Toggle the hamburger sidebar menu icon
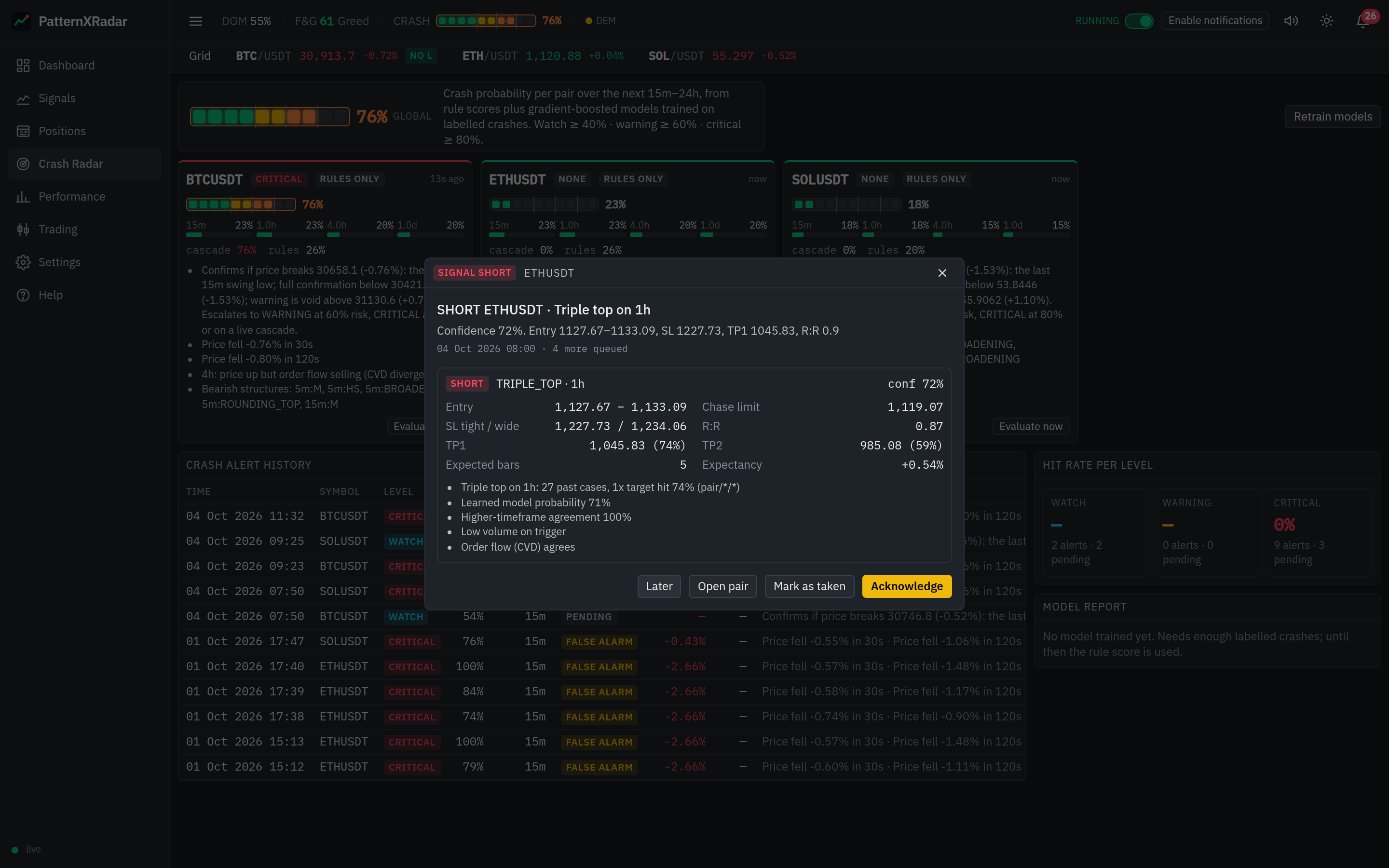1389x868 pixels. click(x=196, y=21)
